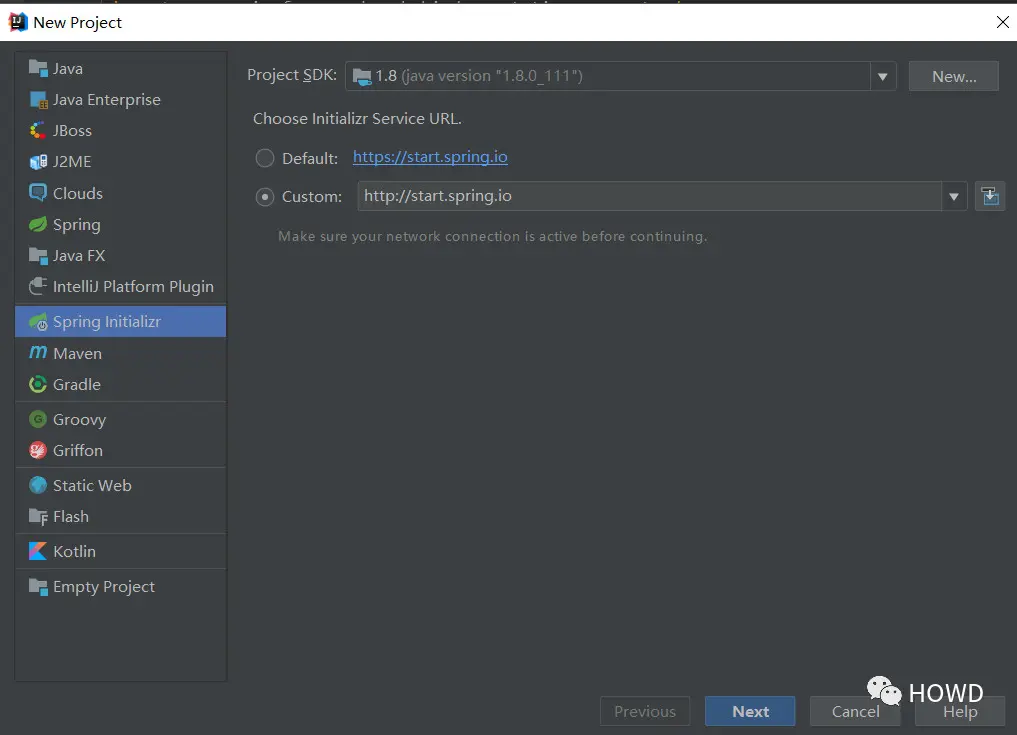This screenshot has height=735, width=1017.
Task: Click the network connection hint text
Action: click(492, 236)
